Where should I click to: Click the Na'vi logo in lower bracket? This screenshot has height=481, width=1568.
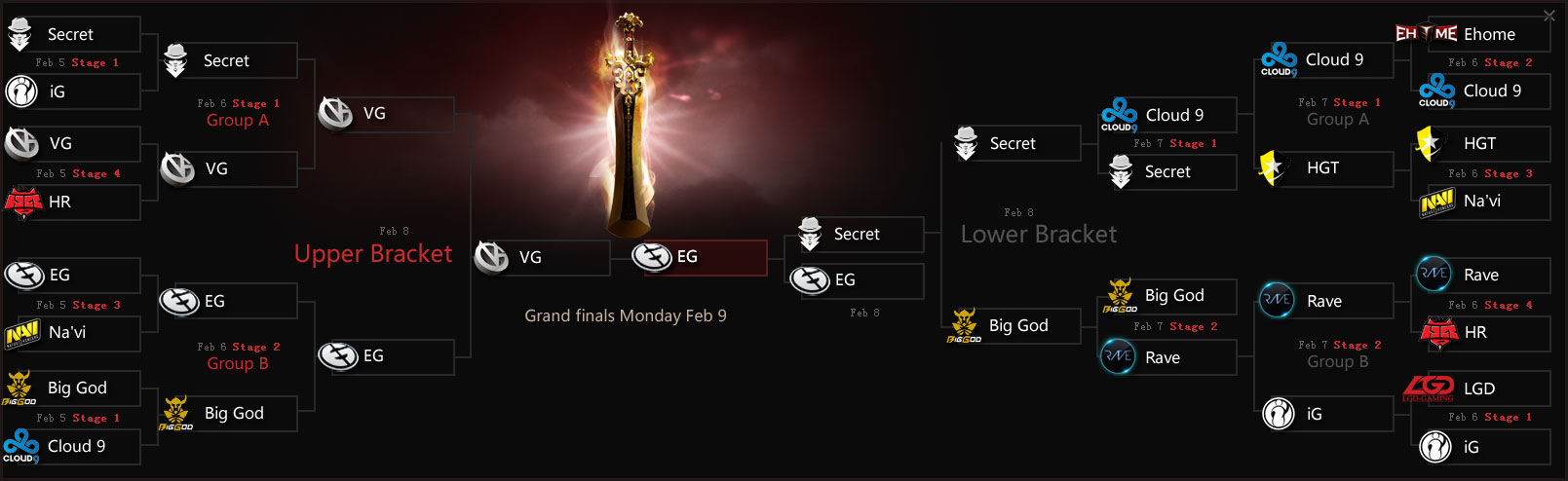[x=1436, y=202]
